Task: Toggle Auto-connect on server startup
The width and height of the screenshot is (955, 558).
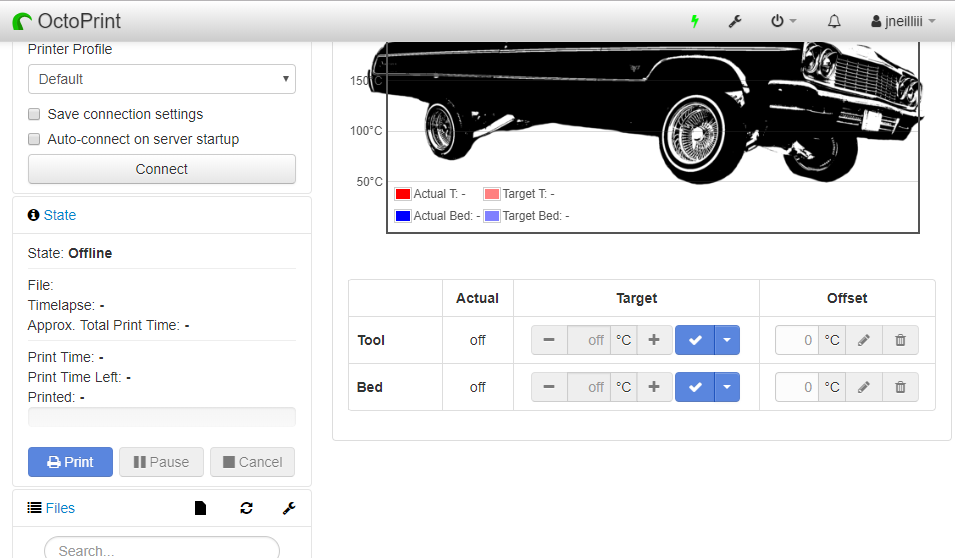Action: (34, 139)
